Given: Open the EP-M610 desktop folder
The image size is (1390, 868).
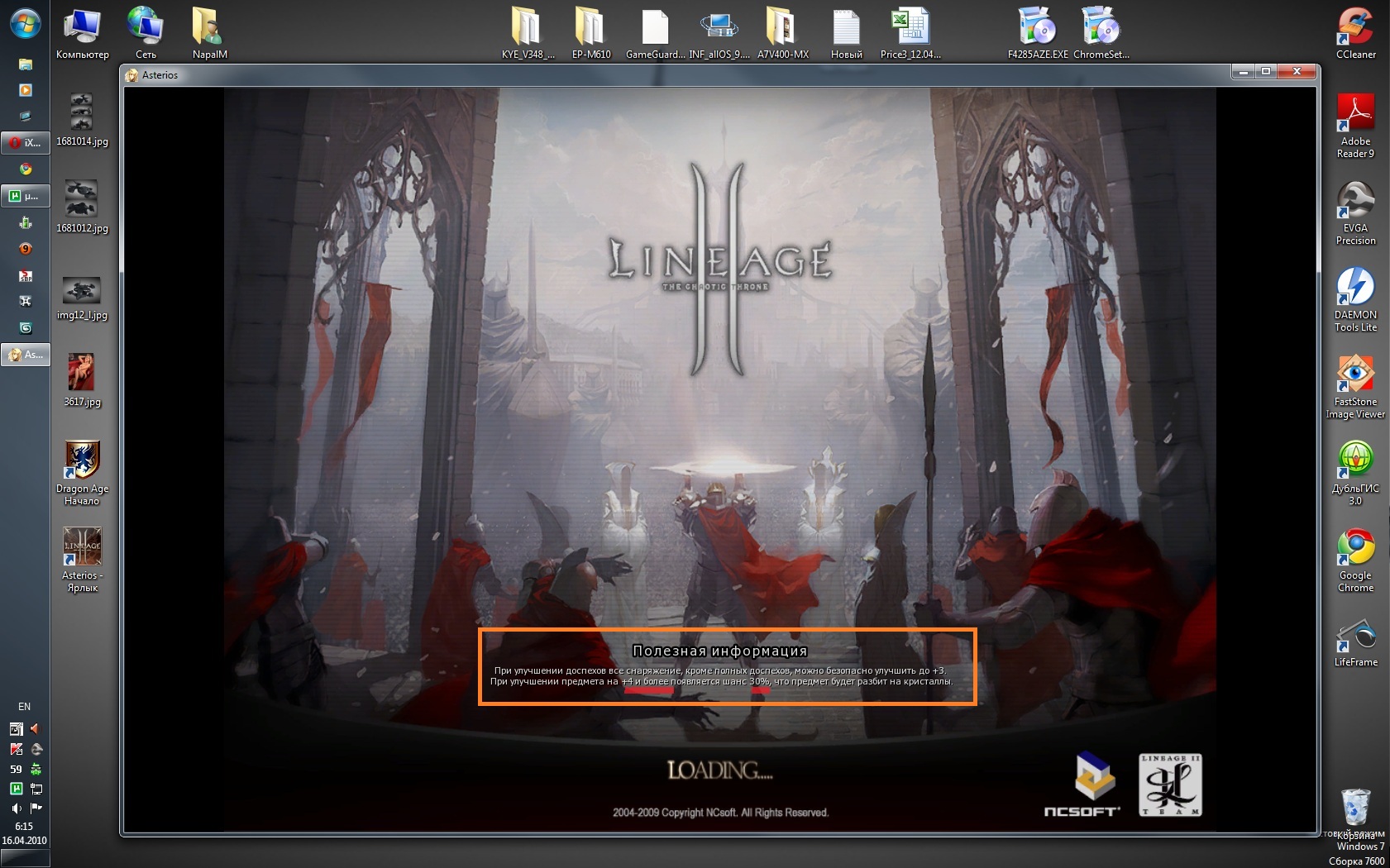Looking at the screenshot, I should point(591,34).
